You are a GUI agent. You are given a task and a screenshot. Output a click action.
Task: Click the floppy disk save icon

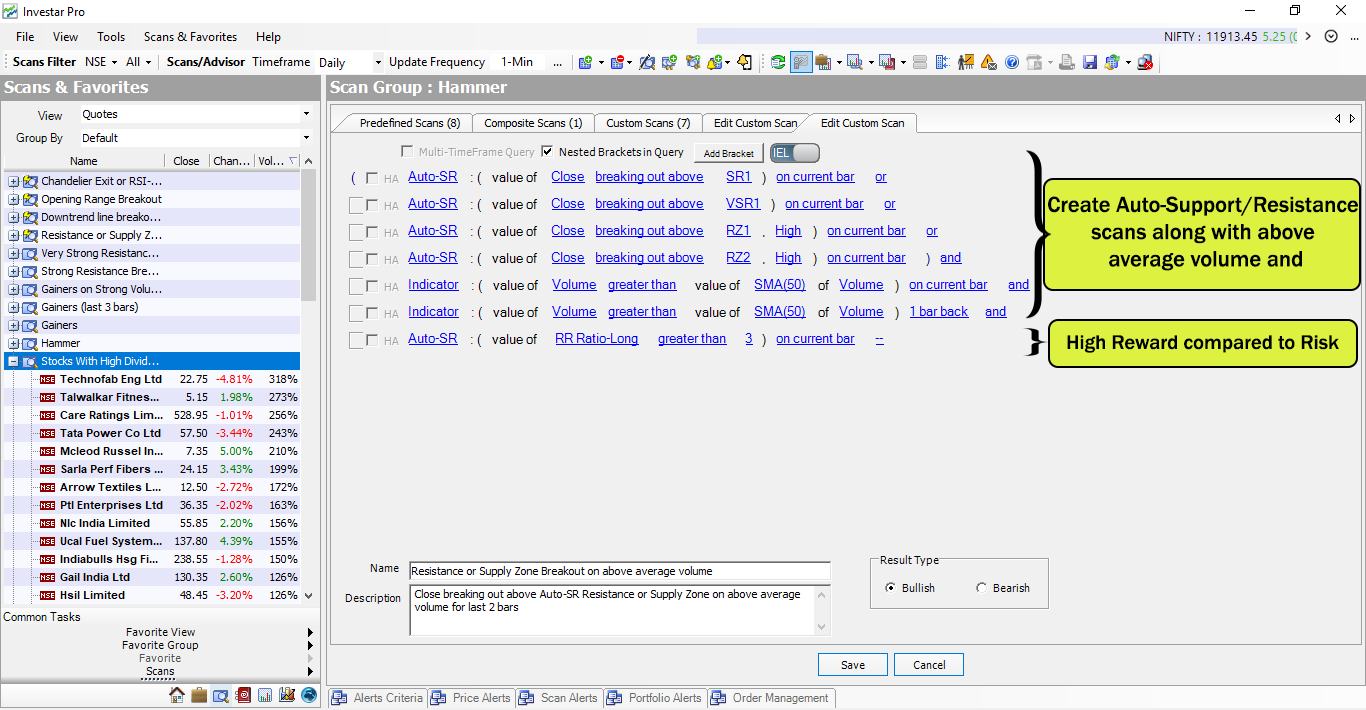(1090, 62)
